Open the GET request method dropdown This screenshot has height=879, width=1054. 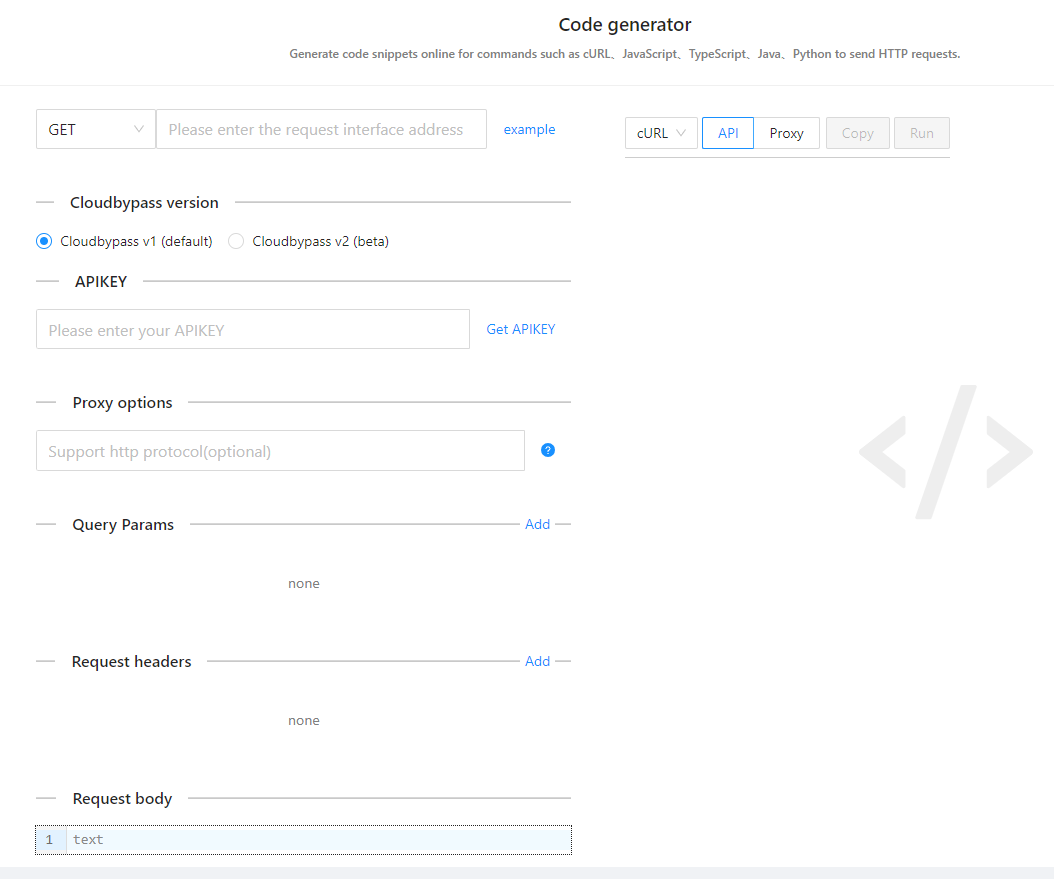95,129
